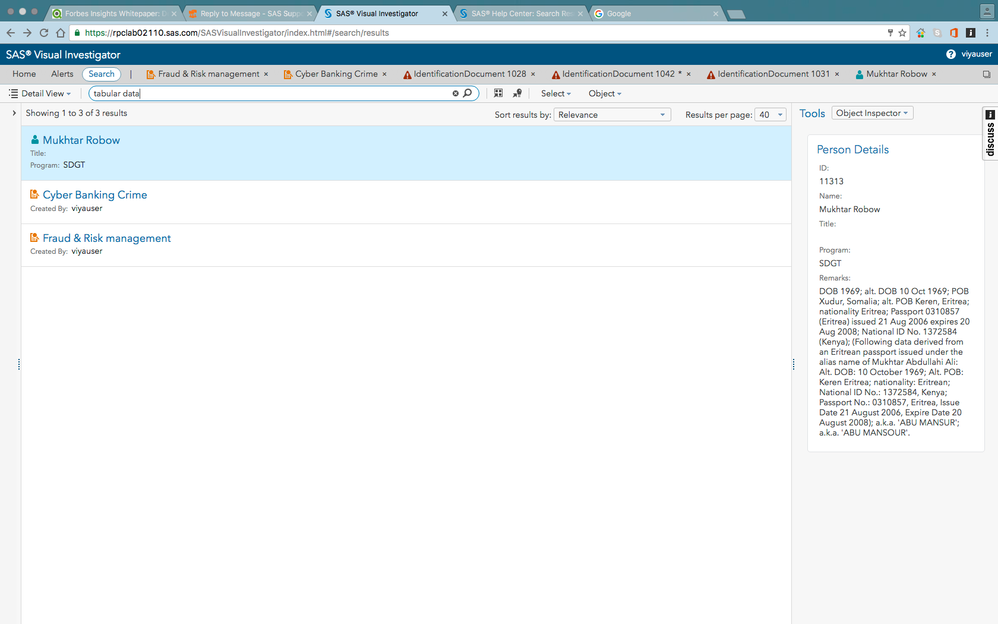Close the Mukhtar Robow app tab

point(934,74)
